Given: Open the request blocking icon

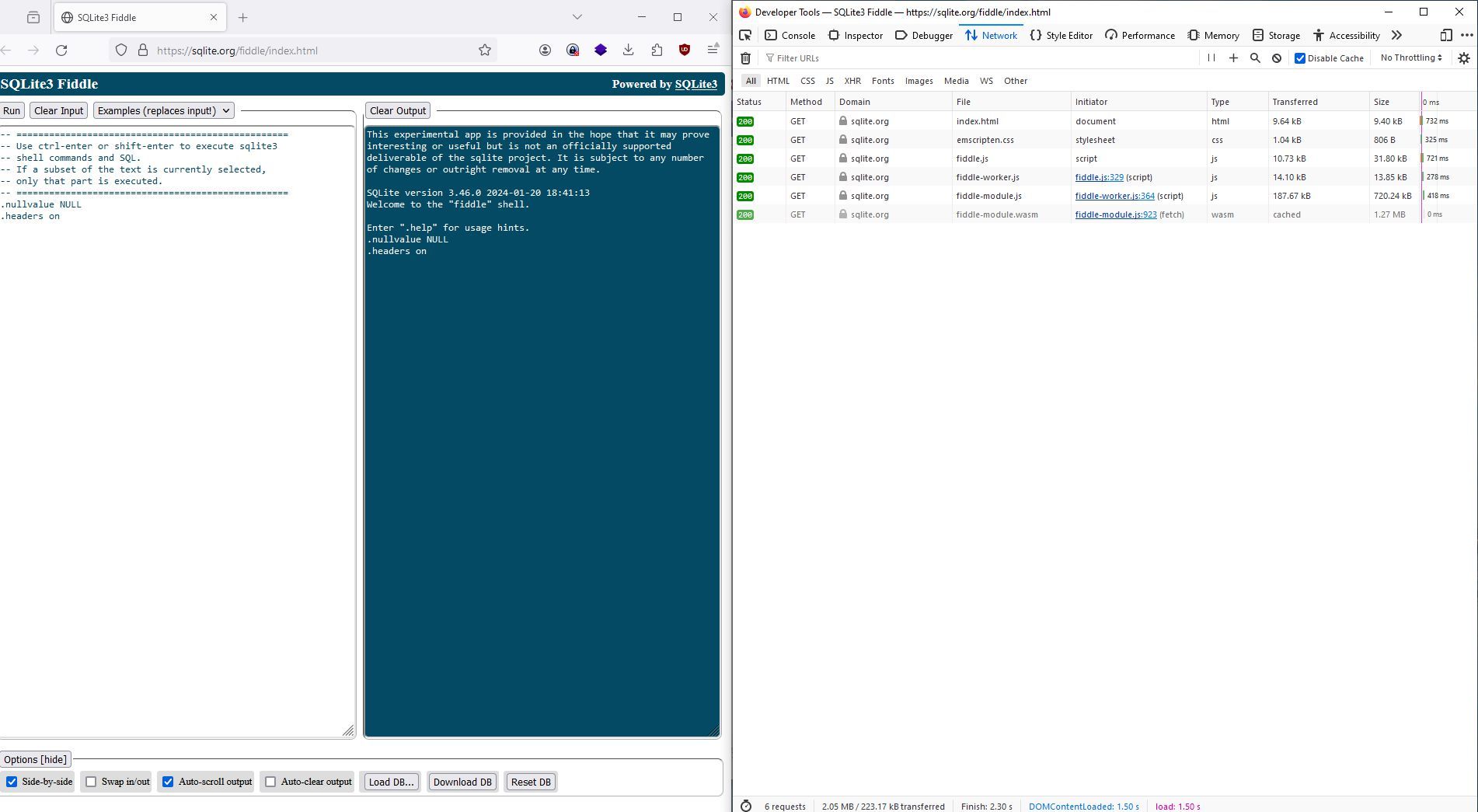Looking at the screenshot, I should 1277,58.
